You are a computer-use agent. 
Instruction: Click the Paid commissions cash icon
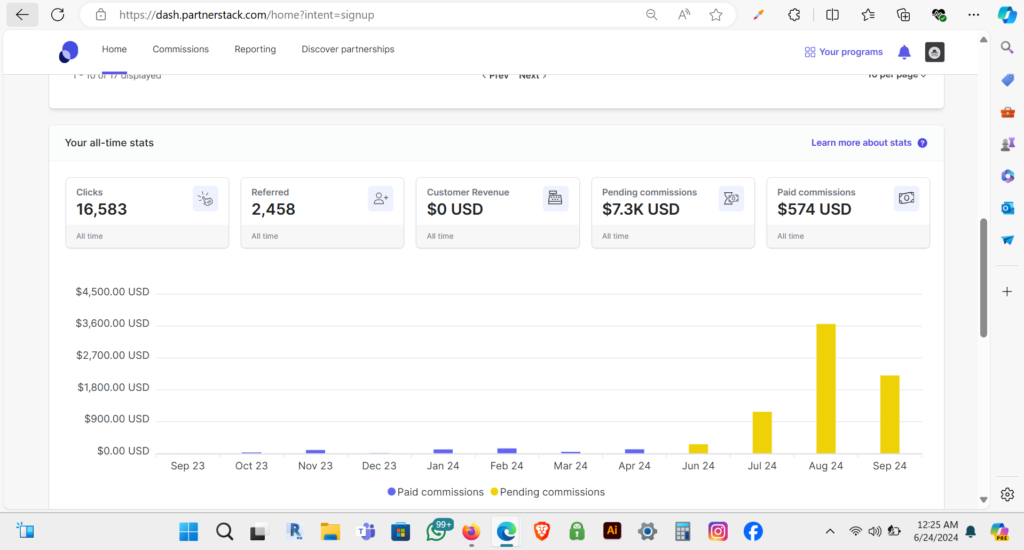[x=906, y=199]
